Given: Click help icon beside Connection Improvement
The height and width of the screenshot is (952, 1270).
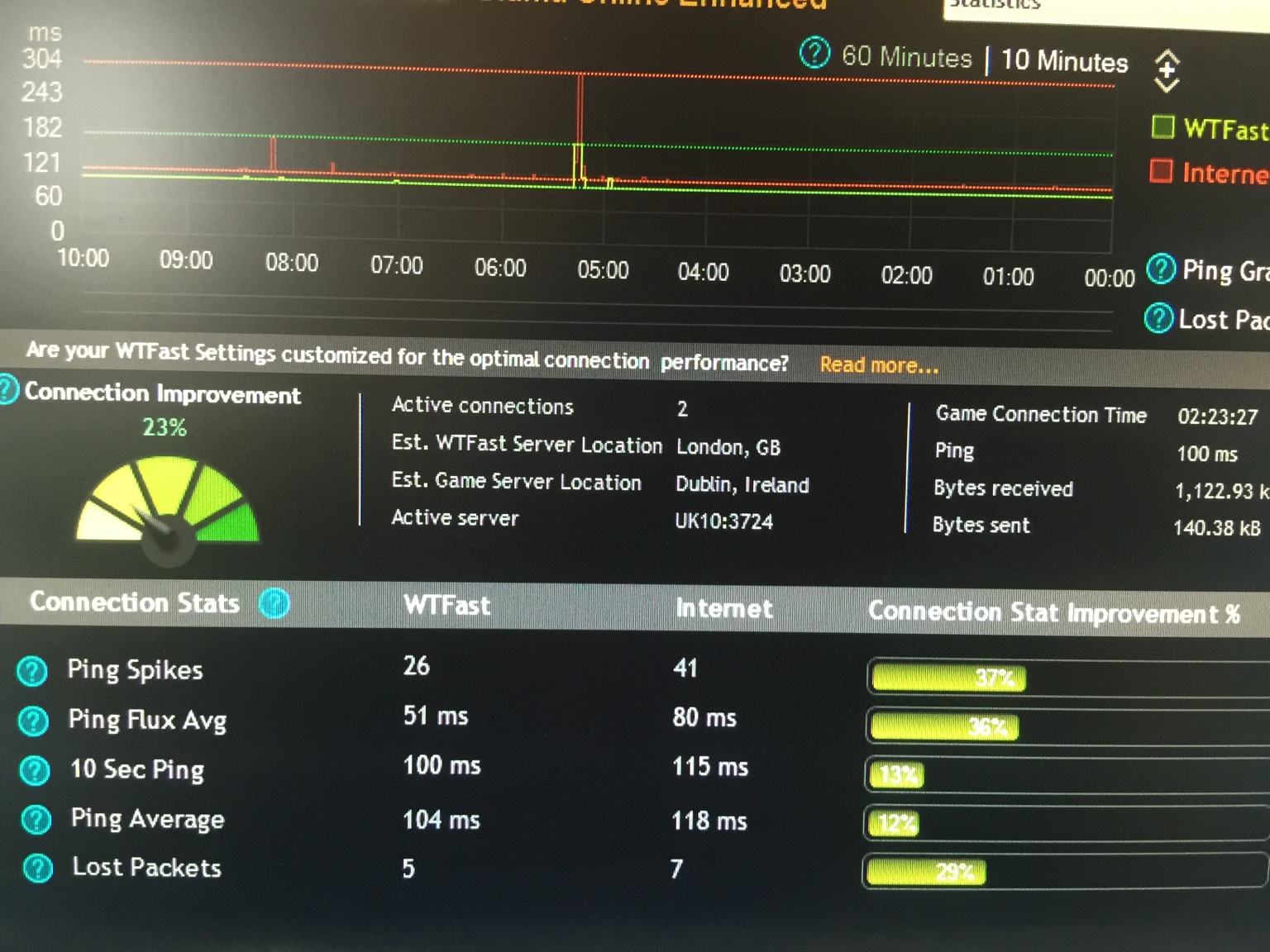Looking at the screenshot, I should coord(7,388).
